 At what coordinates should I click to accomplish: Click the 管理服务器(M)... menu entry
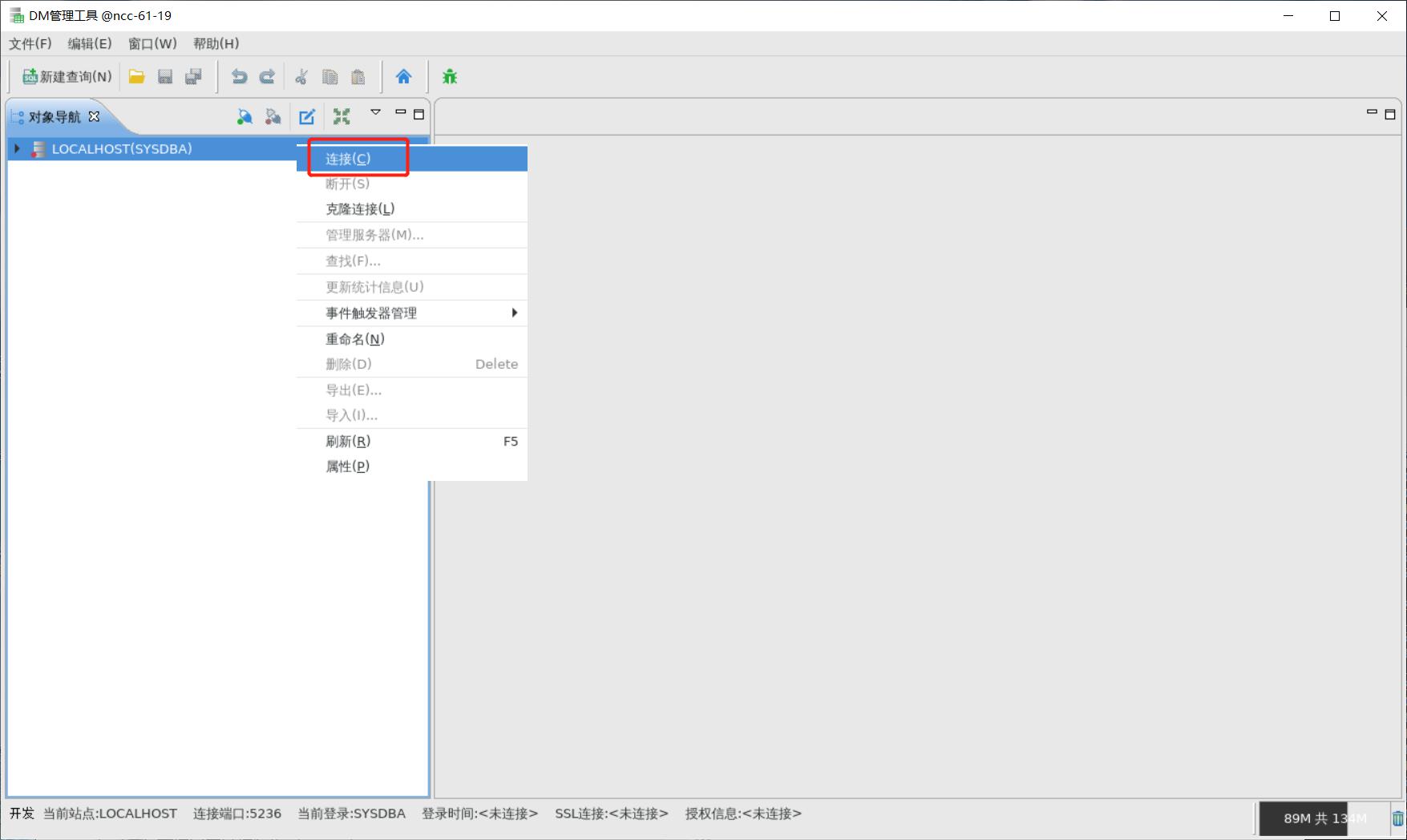click(x=412, y=235)
